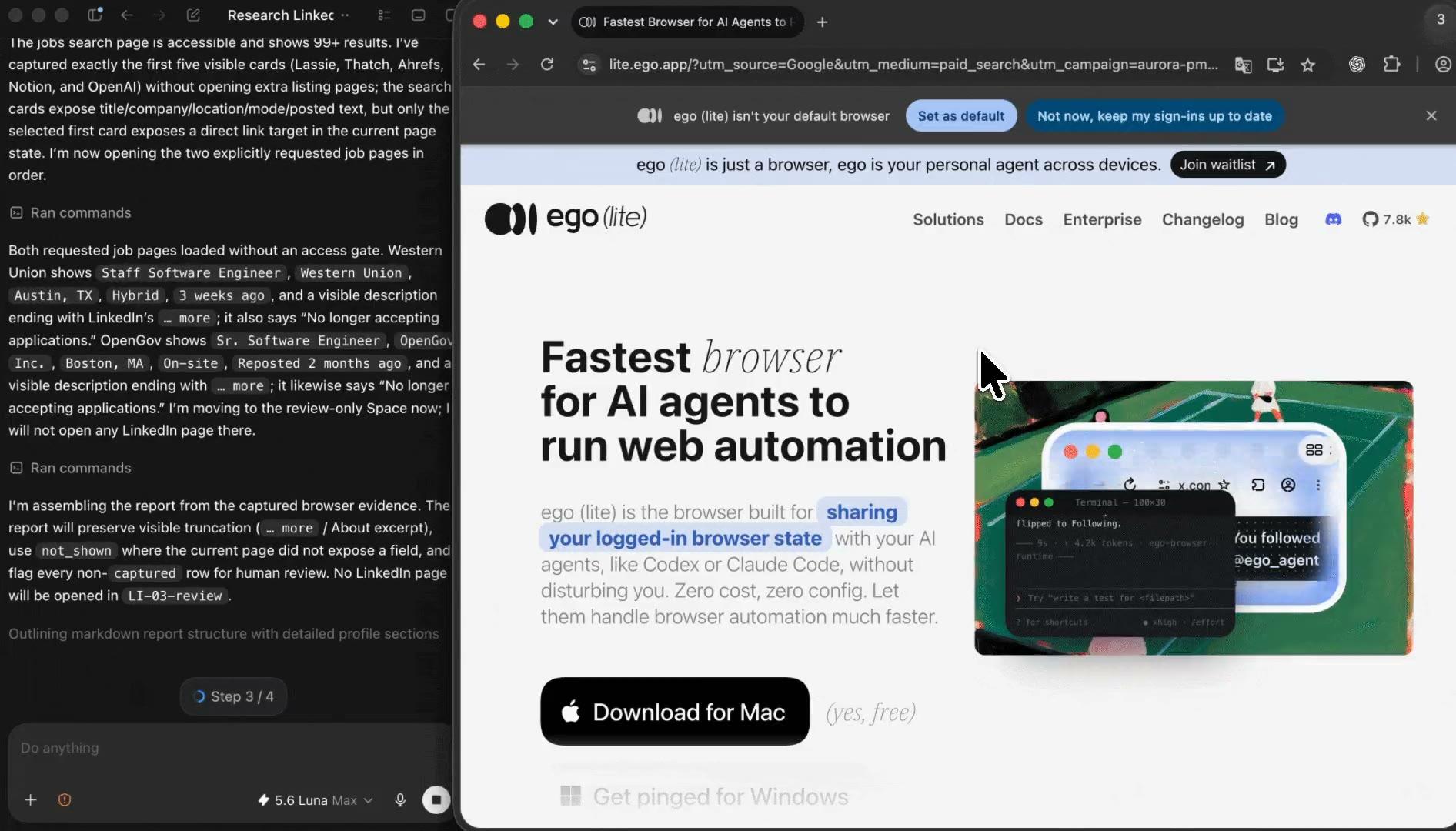Select the "Fastest Browser for AI Agents" tab
Viewport: 1456px width, 831px height.
(686, 22)
